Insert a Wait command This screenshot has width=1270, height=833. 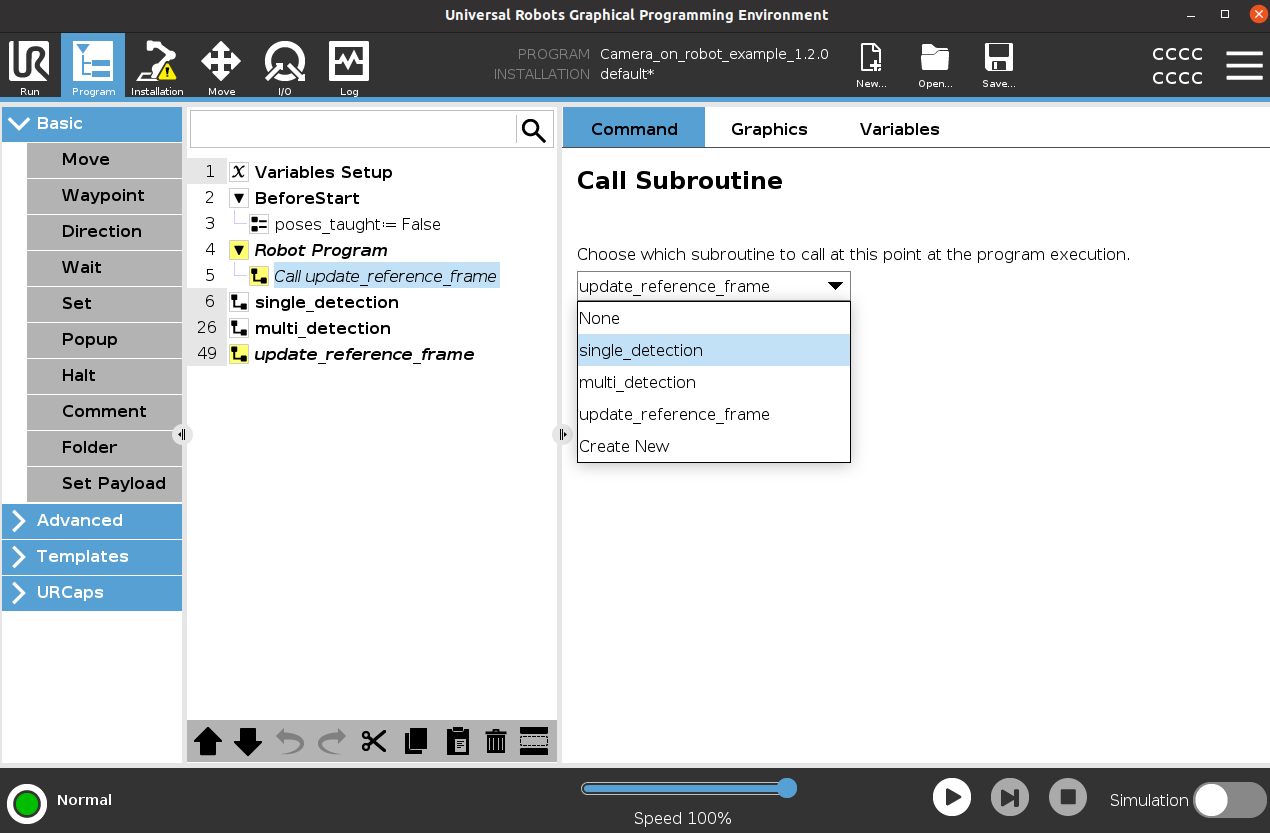(104, 268)
